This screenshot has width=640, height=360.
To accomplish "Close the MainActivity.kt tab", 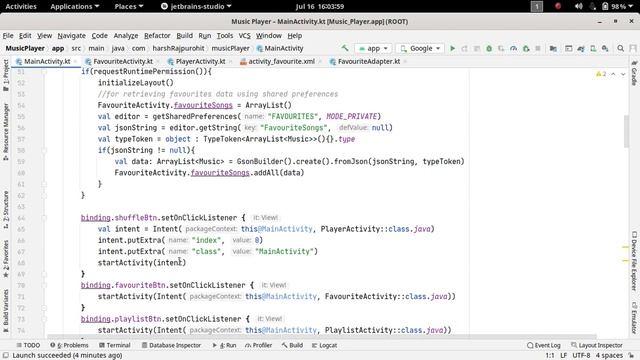I will coord(76,62).
